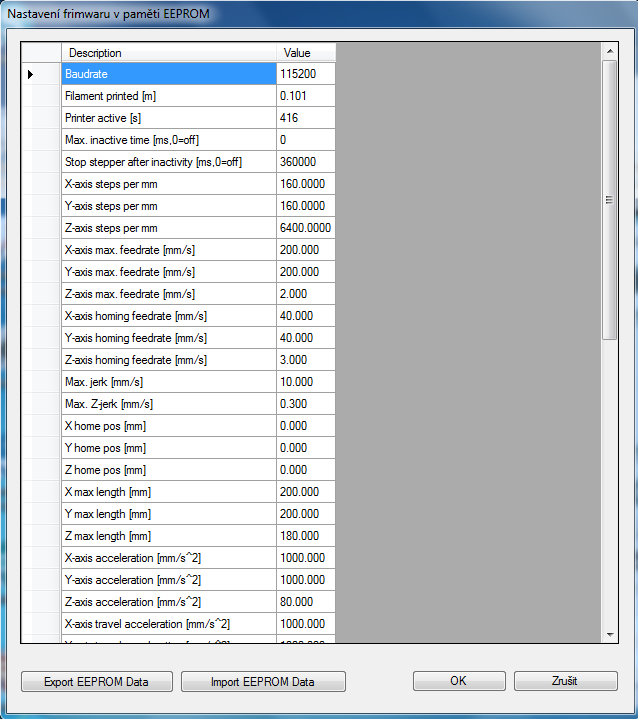This screenshot has width=638, height=719.
Task: Edit the Y-axis homing feedrate value
Action: pyautogui.click(x=305, y=338)
